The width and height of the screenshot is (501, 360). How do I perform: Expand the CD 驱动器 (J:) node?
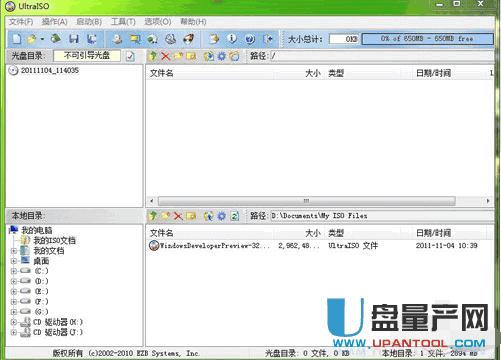tap(14, 332)
